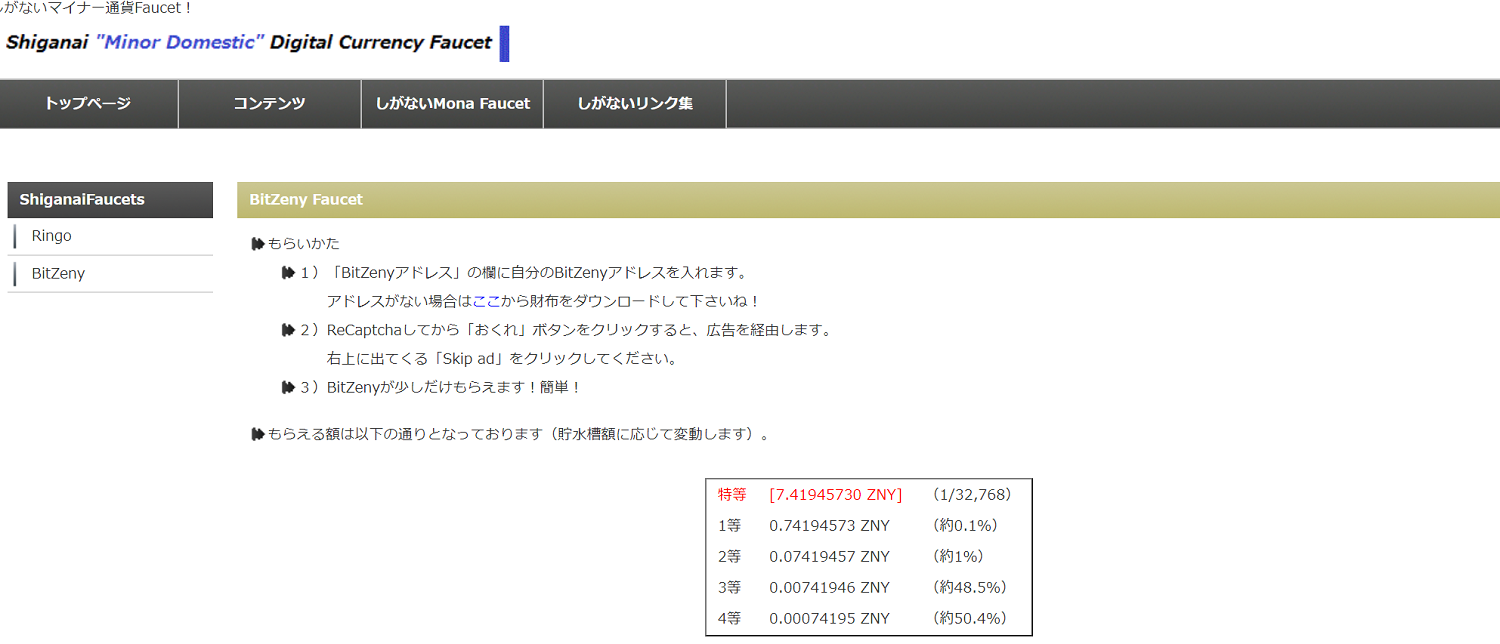1500x644 pixels.
Task: Click the BitZeny Faucet section heading
Action: click(306, 200)
